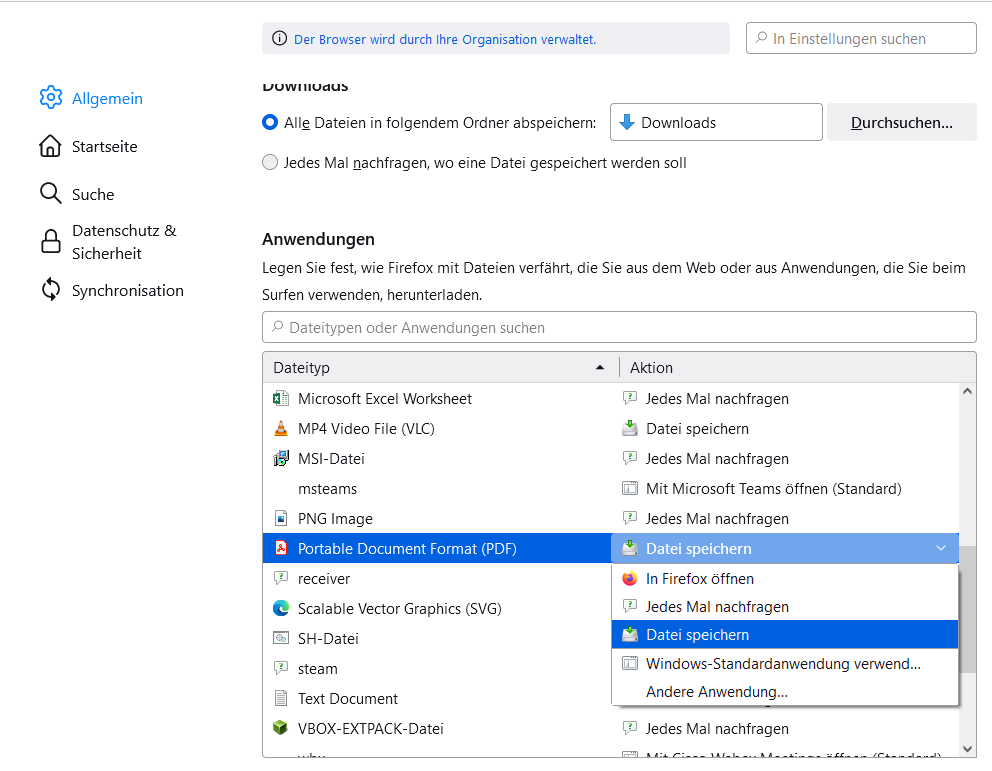Click the green VBOX-EXTPACK-Datei cube icon
The image size is (992, 771).
281,729
